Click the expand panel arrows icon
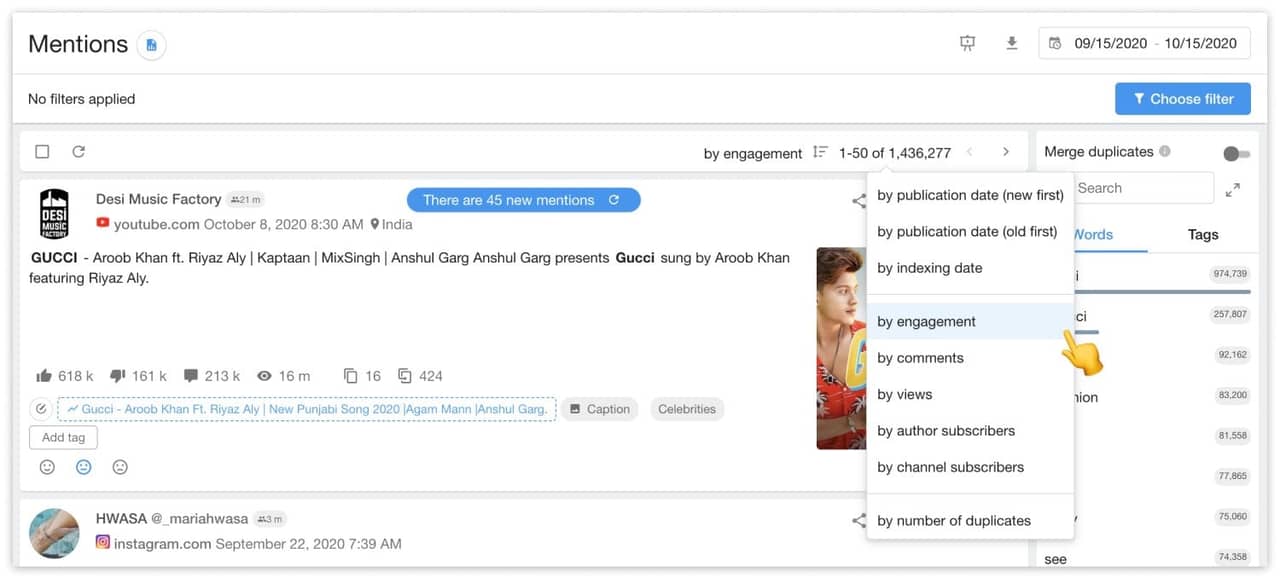1280x583 pixels. [1232, 188]
